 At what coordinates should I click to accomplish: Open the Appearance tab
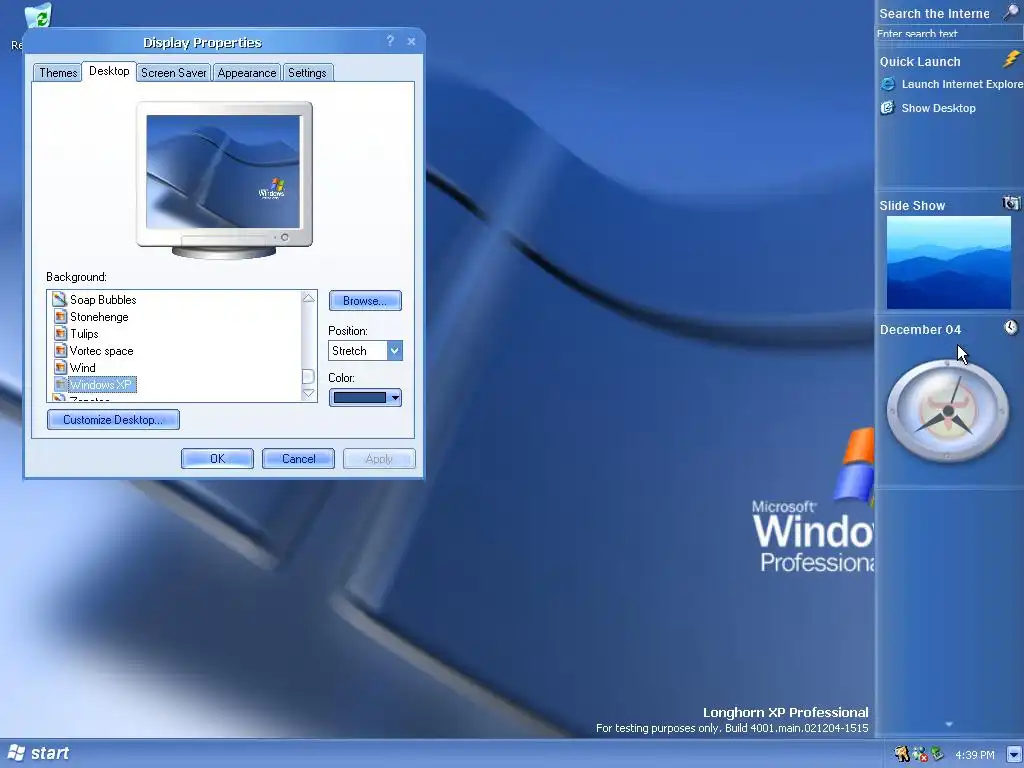click(x=247, y=72)
